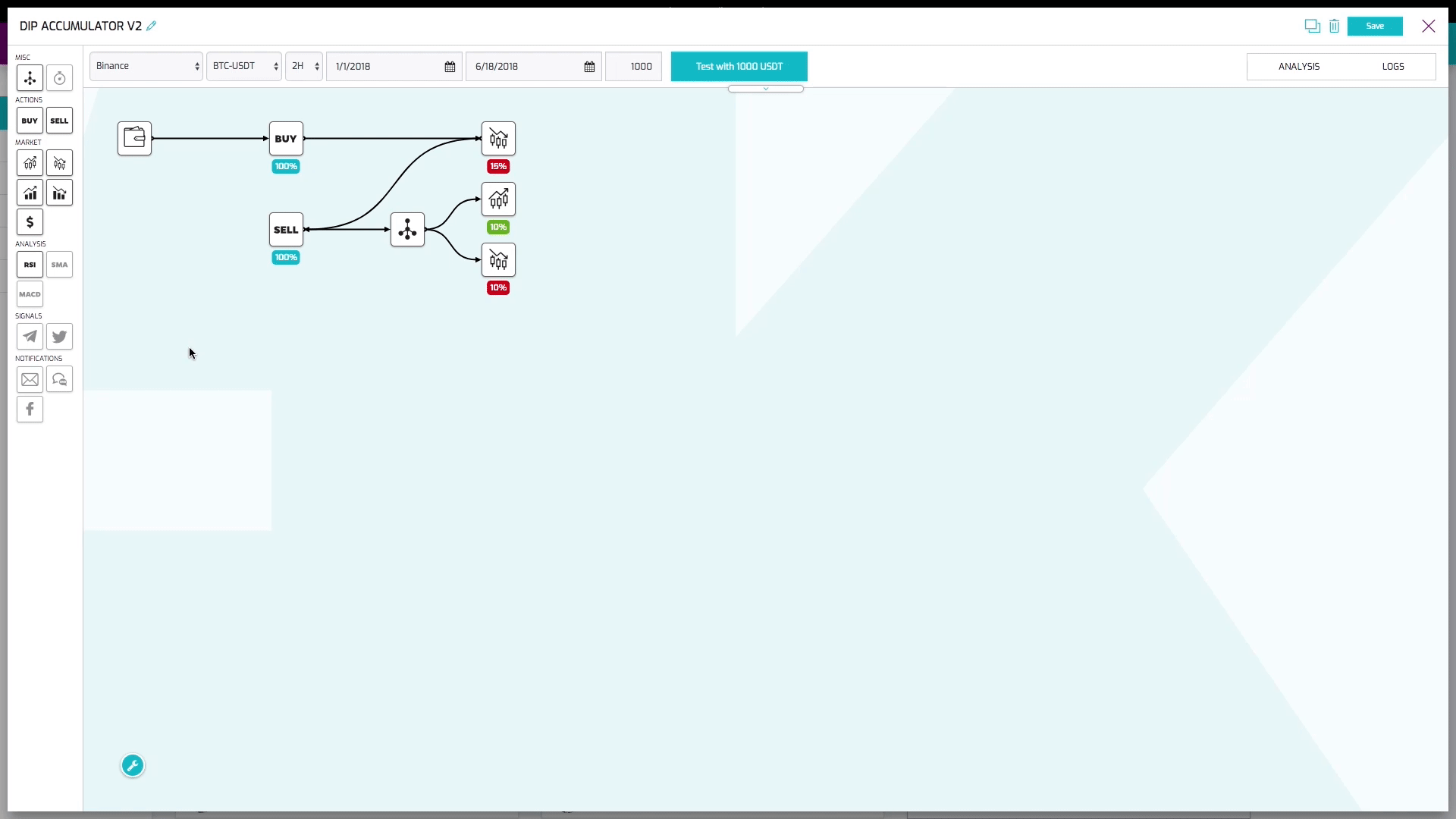
Task: Select the timer node in MISC palette
Action: click(59, 78)
